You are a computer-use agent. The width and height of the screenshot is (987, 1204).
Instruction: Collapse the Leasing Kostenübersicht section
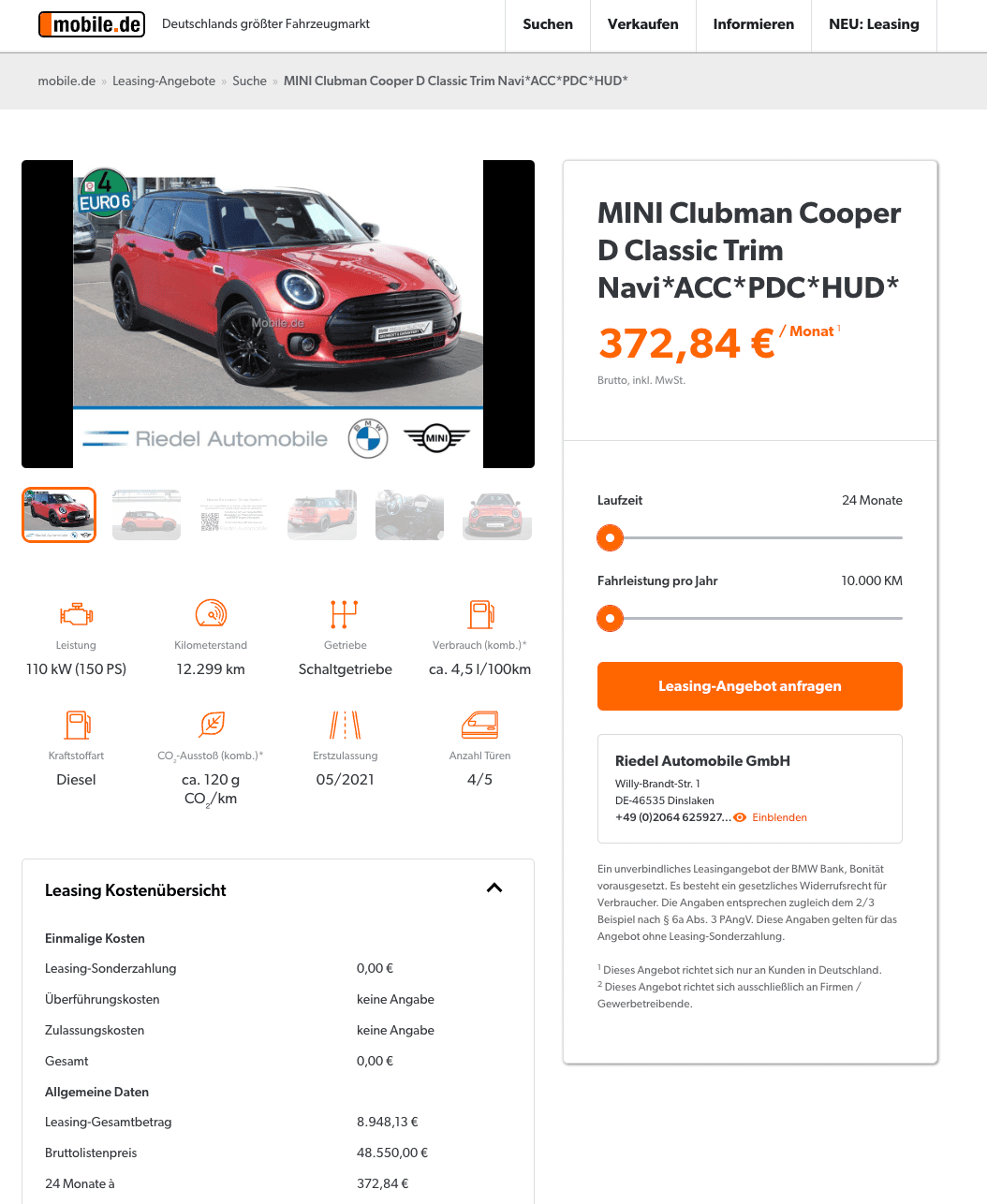(x=494, y=888)
